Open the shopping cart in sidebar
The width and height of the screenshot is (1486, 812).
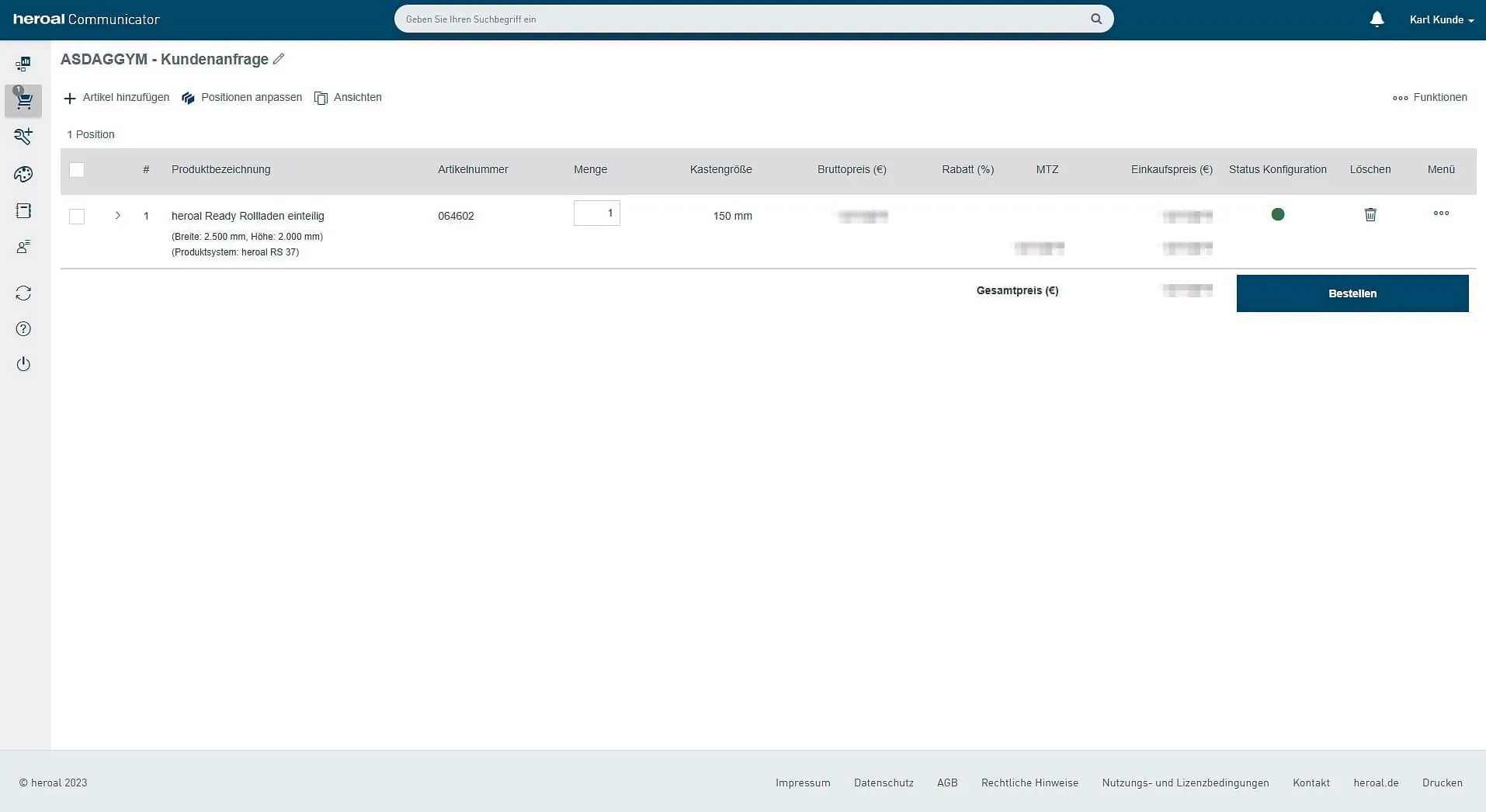[x=23, y=101]
